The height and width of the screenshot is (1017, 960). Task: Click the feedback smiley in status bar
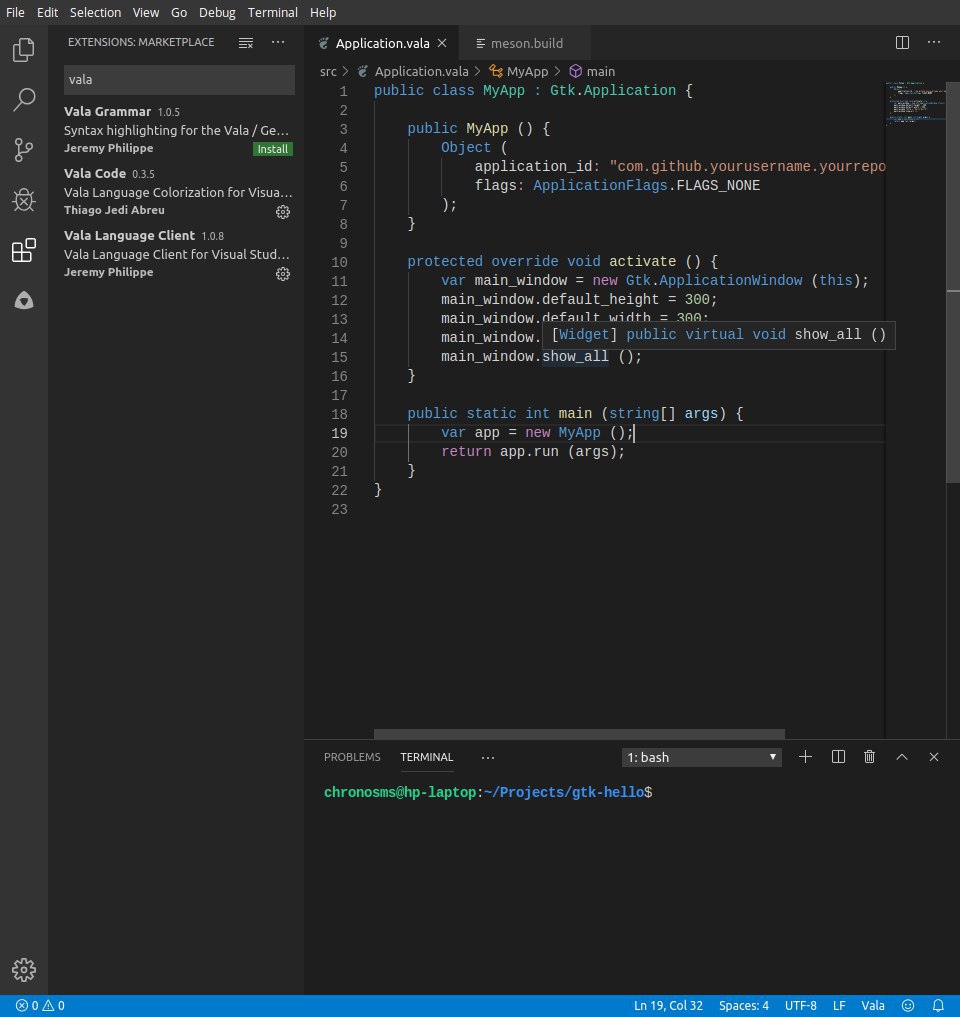click(908, 1005)
